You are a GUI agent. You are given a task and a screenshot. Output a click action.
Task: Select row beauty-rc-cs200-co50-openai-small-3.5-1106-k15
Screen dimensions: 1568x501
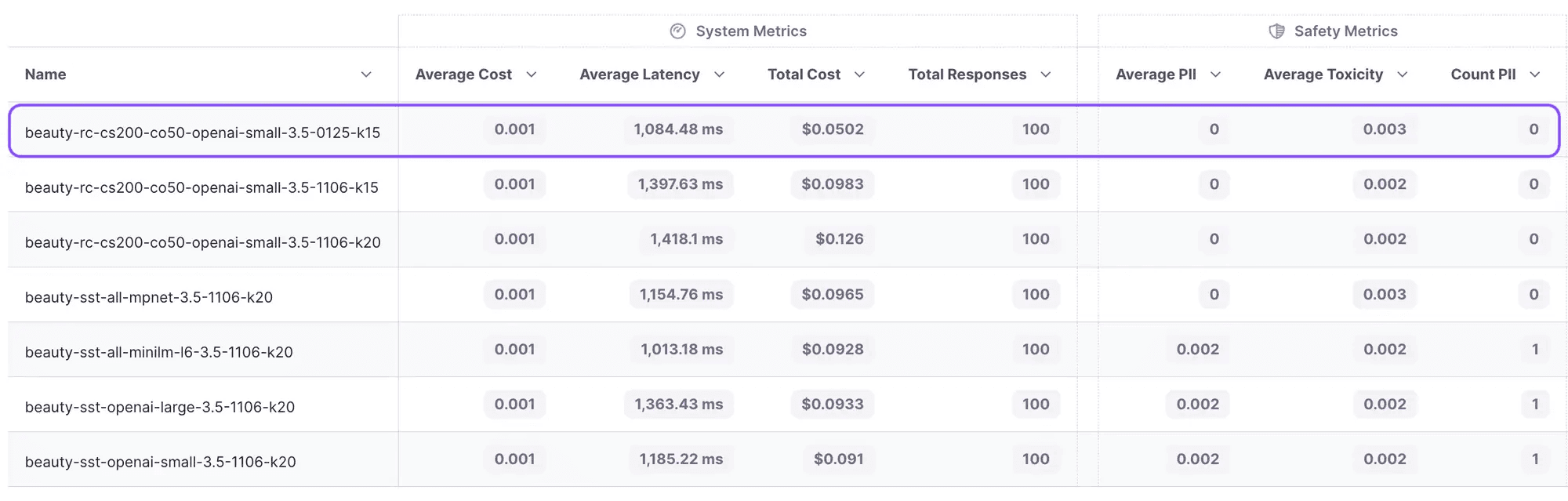(787, 184)
